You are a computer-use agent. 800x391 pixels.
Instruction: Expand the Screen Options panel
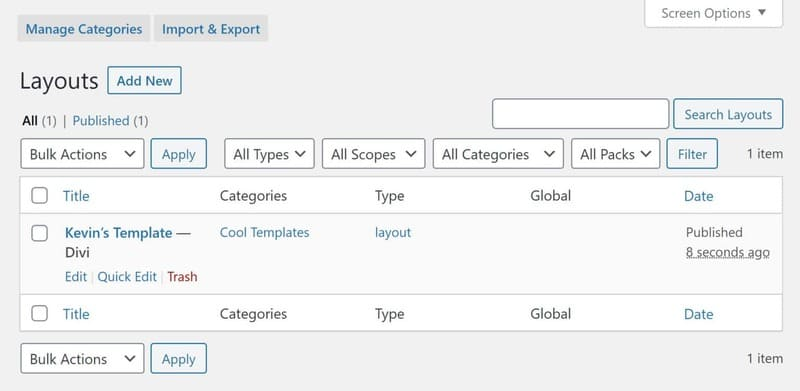(713, 13)
